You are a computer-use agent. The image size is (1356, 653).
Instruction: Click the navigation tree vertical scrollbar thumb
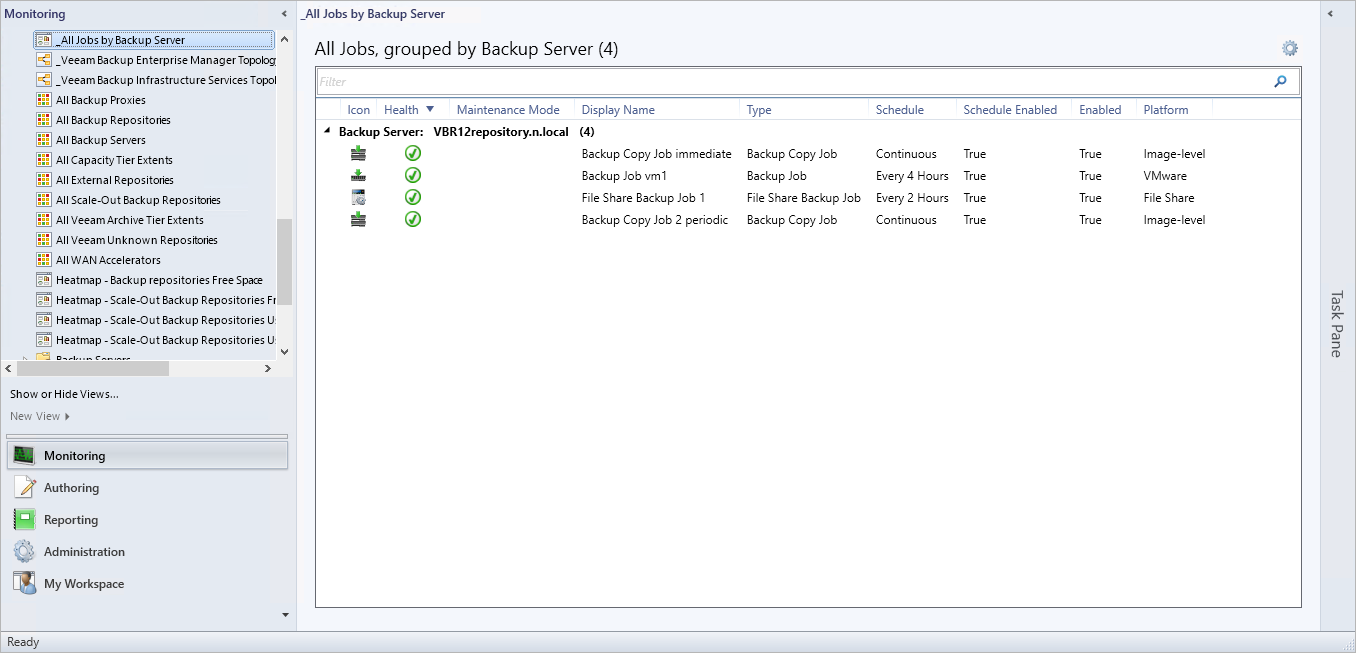coord(284,261)
